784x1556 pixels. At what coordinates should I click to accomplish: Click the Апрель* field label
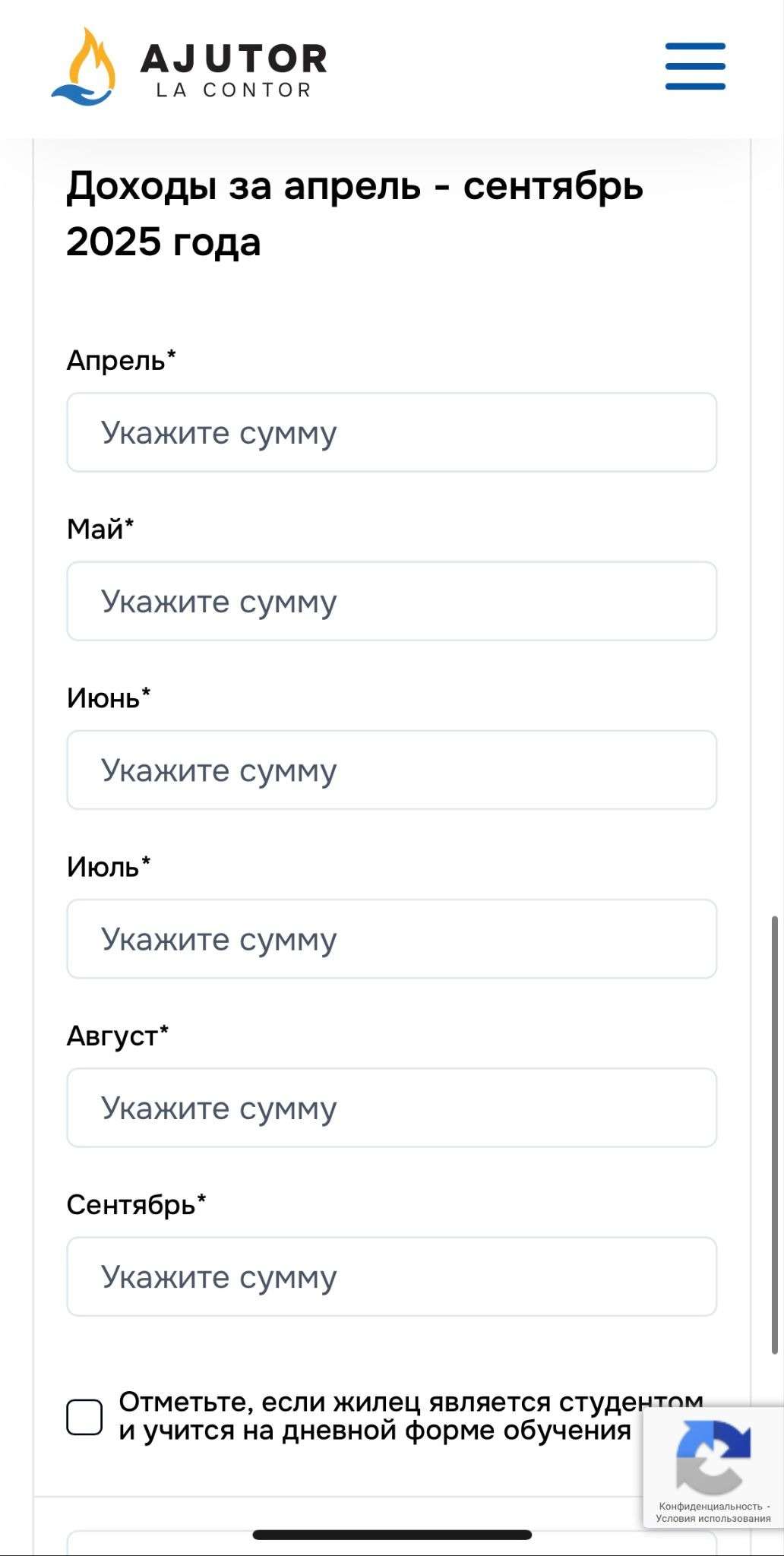[x=121, y=359]
